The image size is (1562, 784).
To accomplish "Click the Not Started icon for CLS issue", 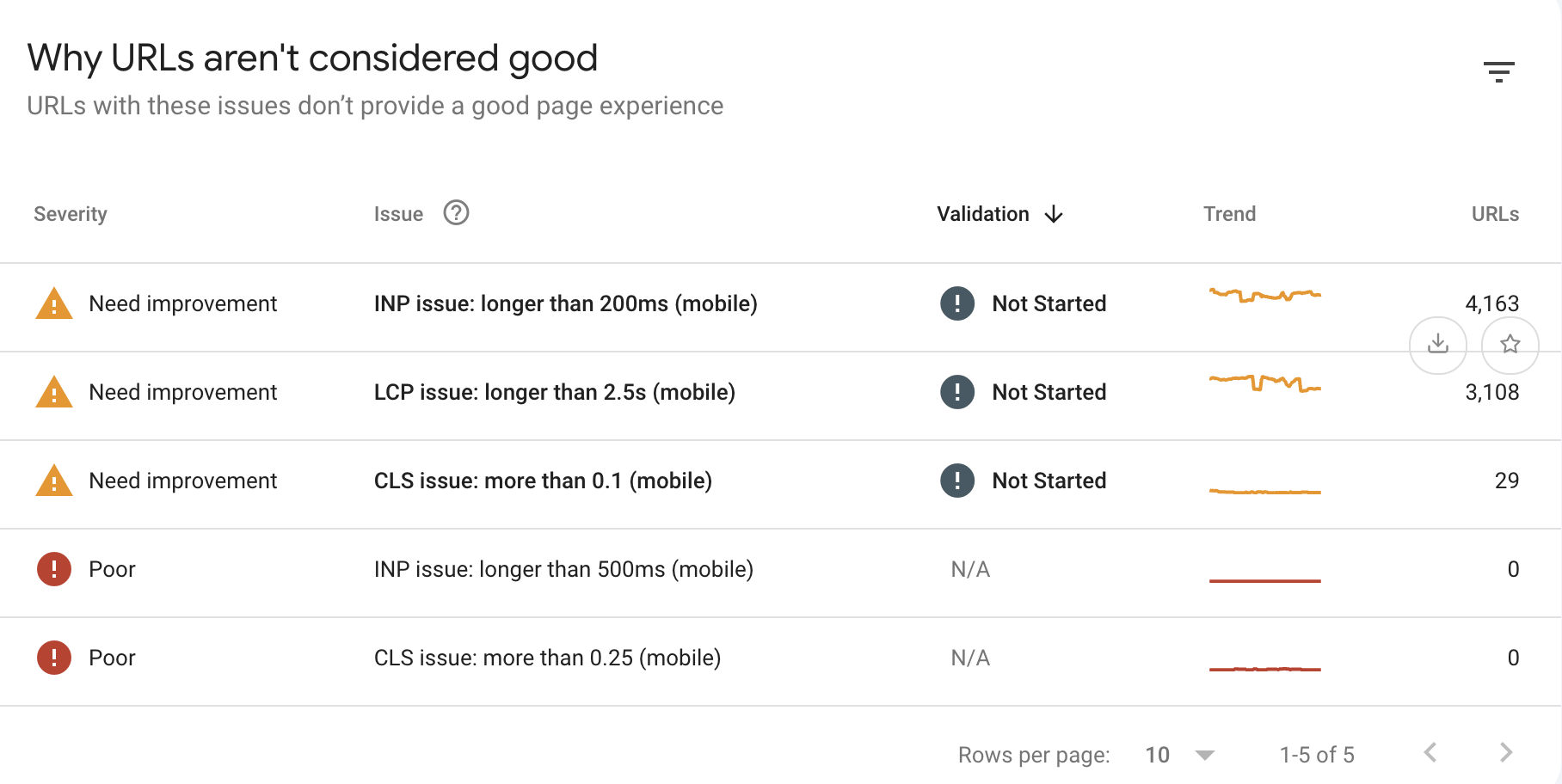I will pyautogui.click(x=956, y=481).
